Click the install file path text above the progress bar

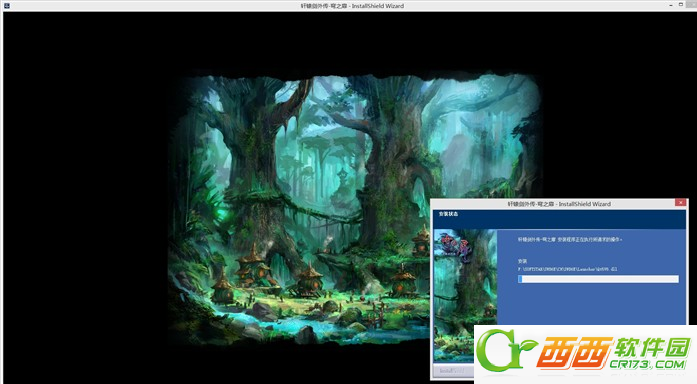pyautogui.click(x=567, y=269)
